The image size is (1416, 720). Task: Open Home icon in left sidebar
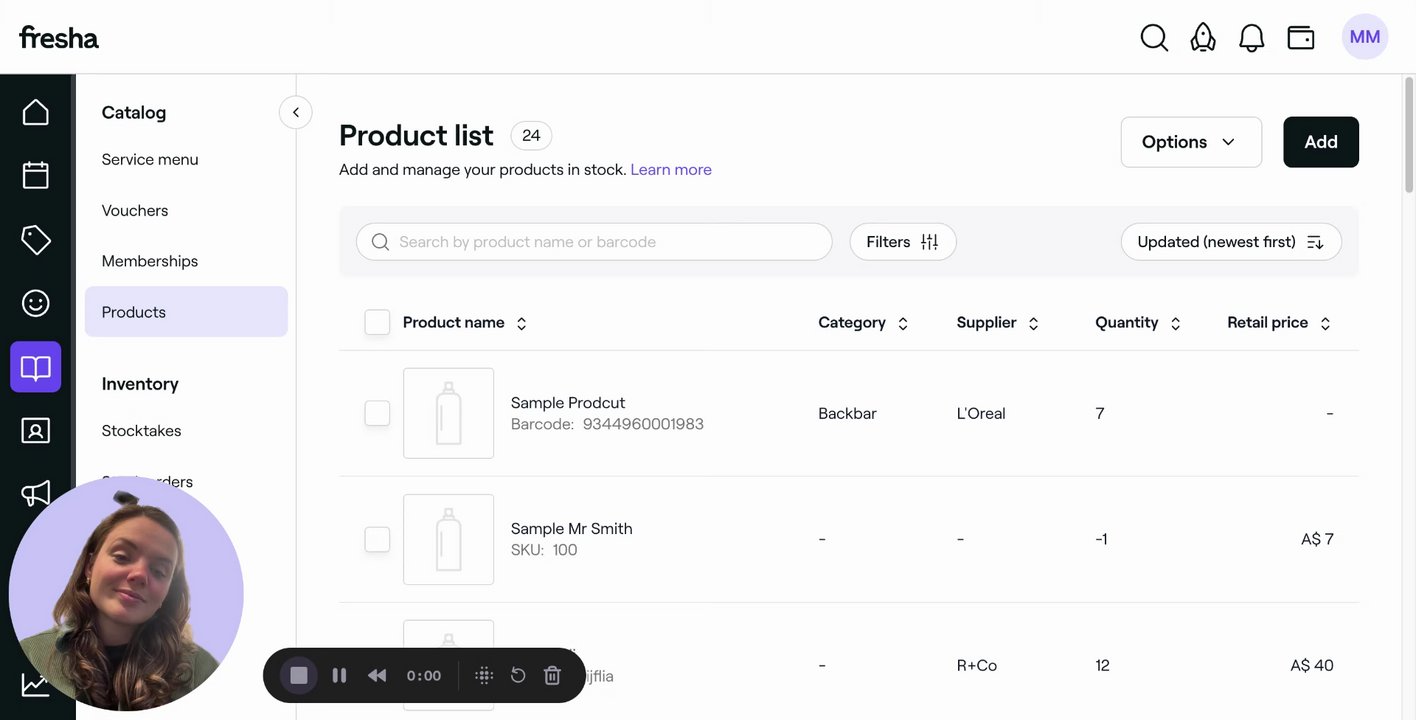tap(36, 112)
